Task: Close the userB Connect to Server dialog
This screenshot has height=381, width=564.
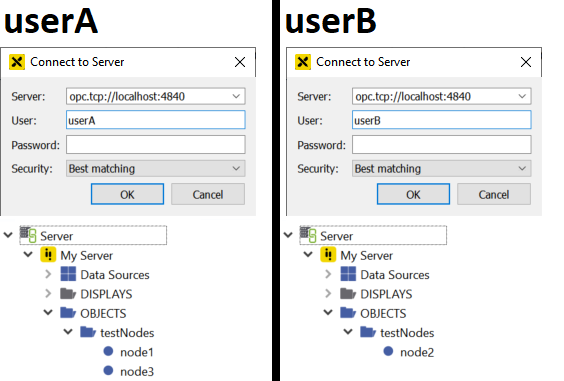Action: 526,62
